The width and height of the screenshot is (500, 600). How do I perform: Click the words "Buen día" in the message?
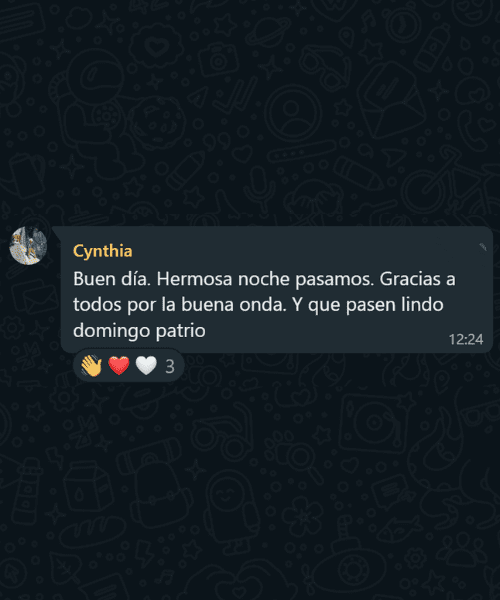coord(112,279)
